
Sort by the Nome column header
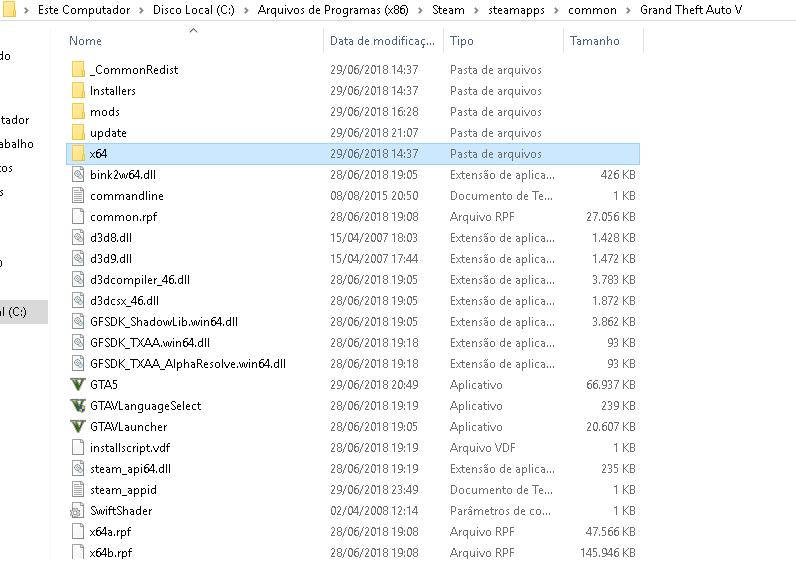point(85,41)
